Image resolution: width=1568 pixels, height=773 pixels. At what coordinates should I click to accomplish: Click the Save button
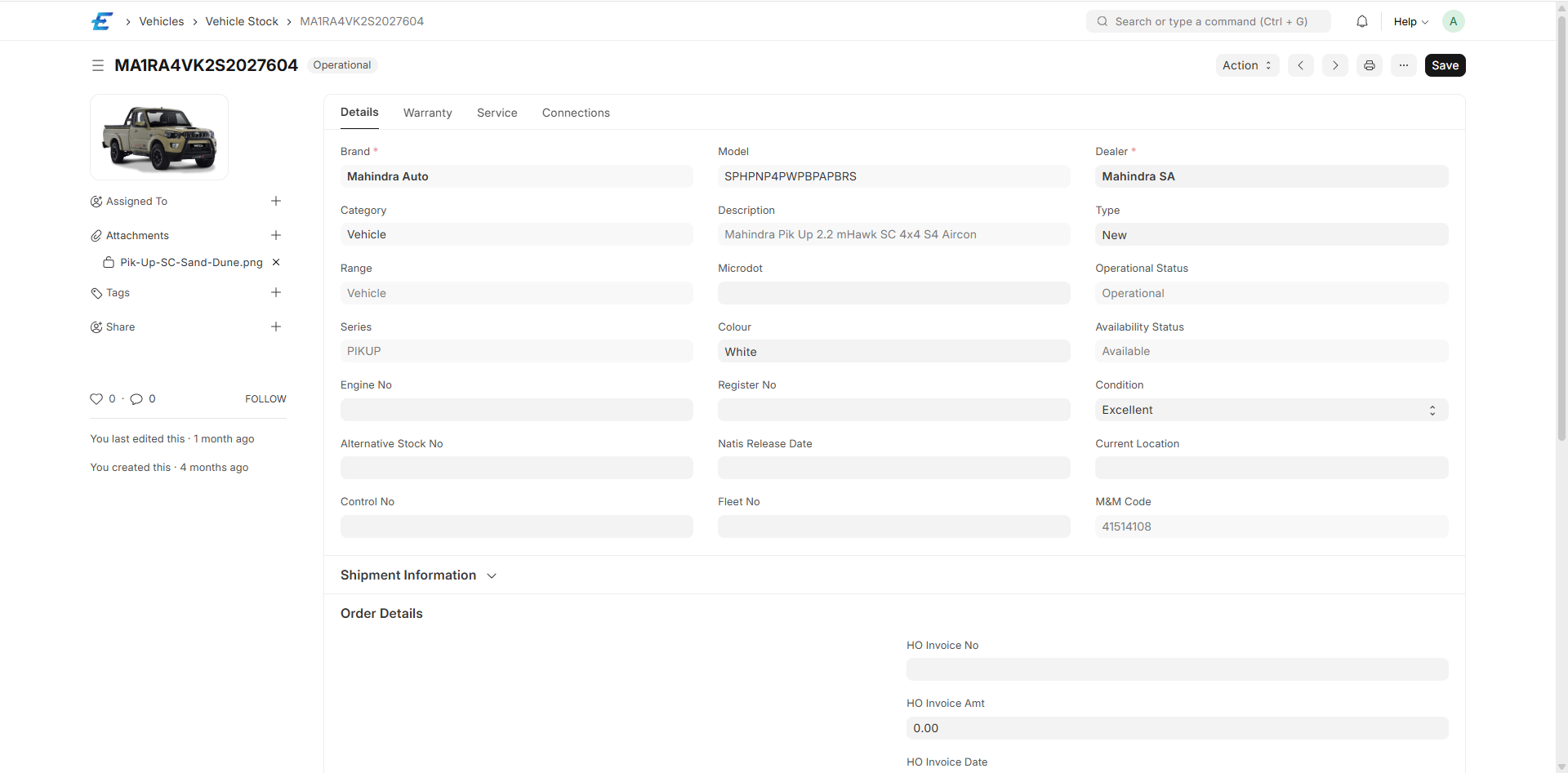point(1445,65)
